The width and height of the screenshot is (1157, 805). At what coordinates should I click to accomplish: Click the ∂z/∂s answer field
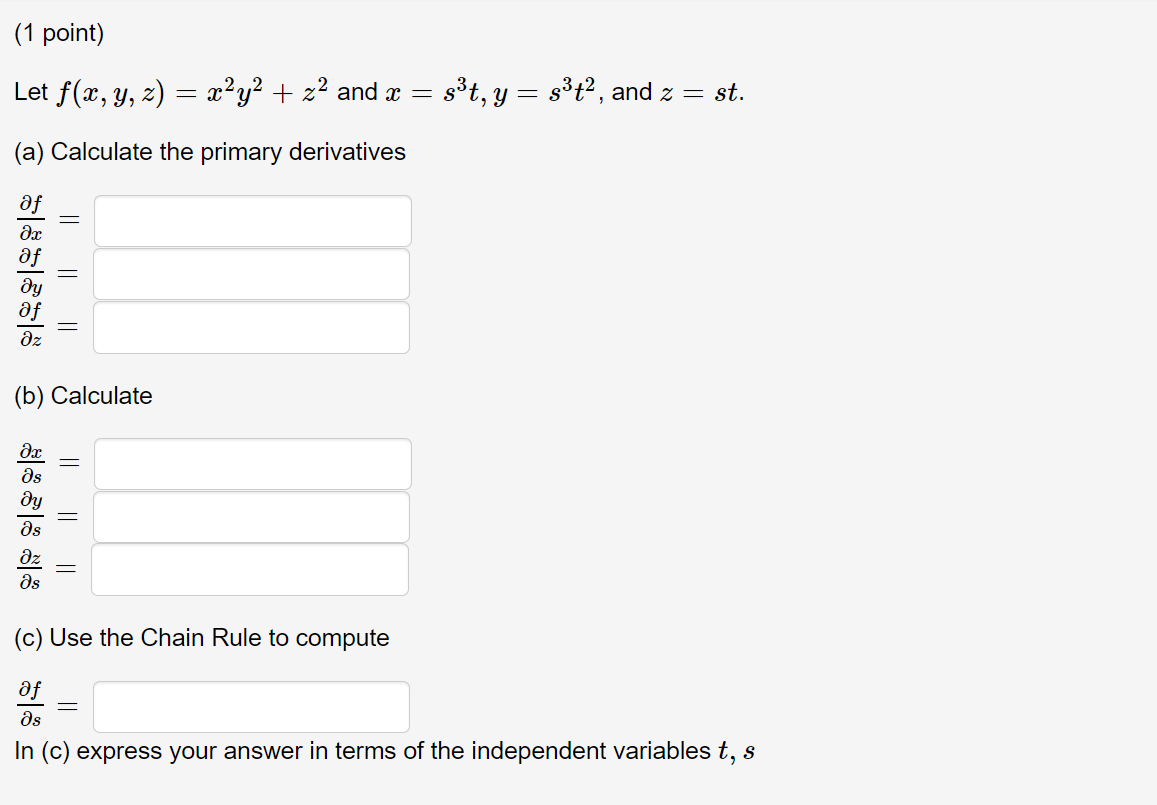coord(250,569)
